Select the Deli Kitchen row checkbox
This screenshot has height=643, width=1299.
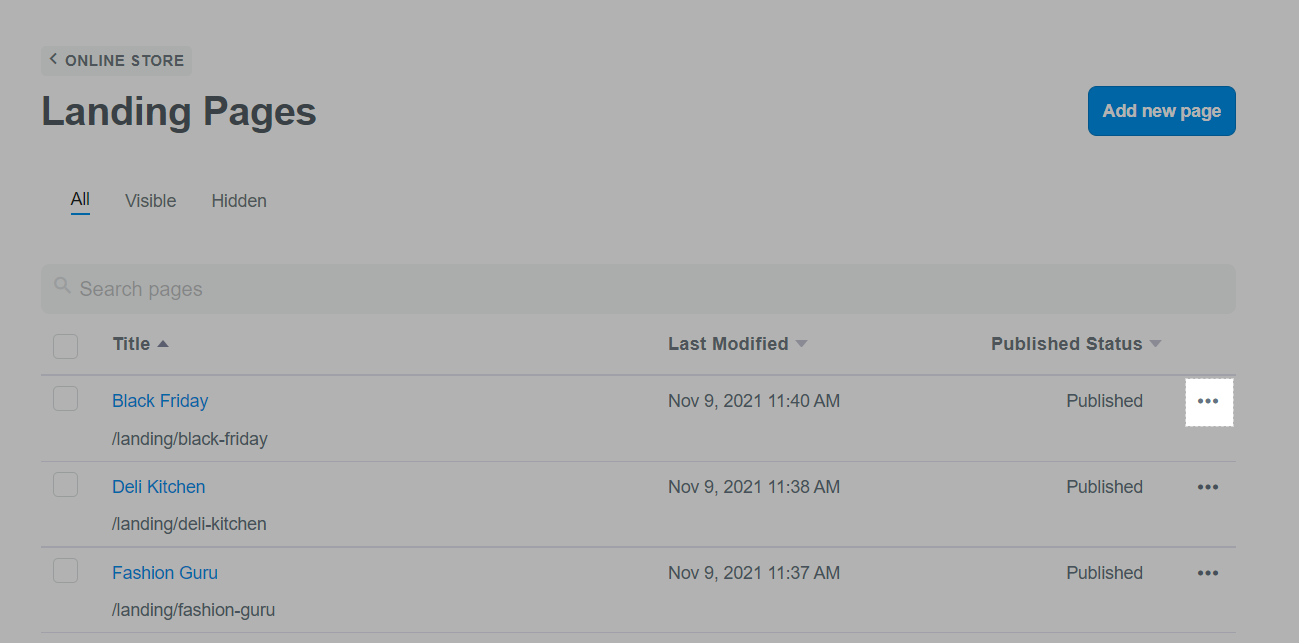point(65,485)
